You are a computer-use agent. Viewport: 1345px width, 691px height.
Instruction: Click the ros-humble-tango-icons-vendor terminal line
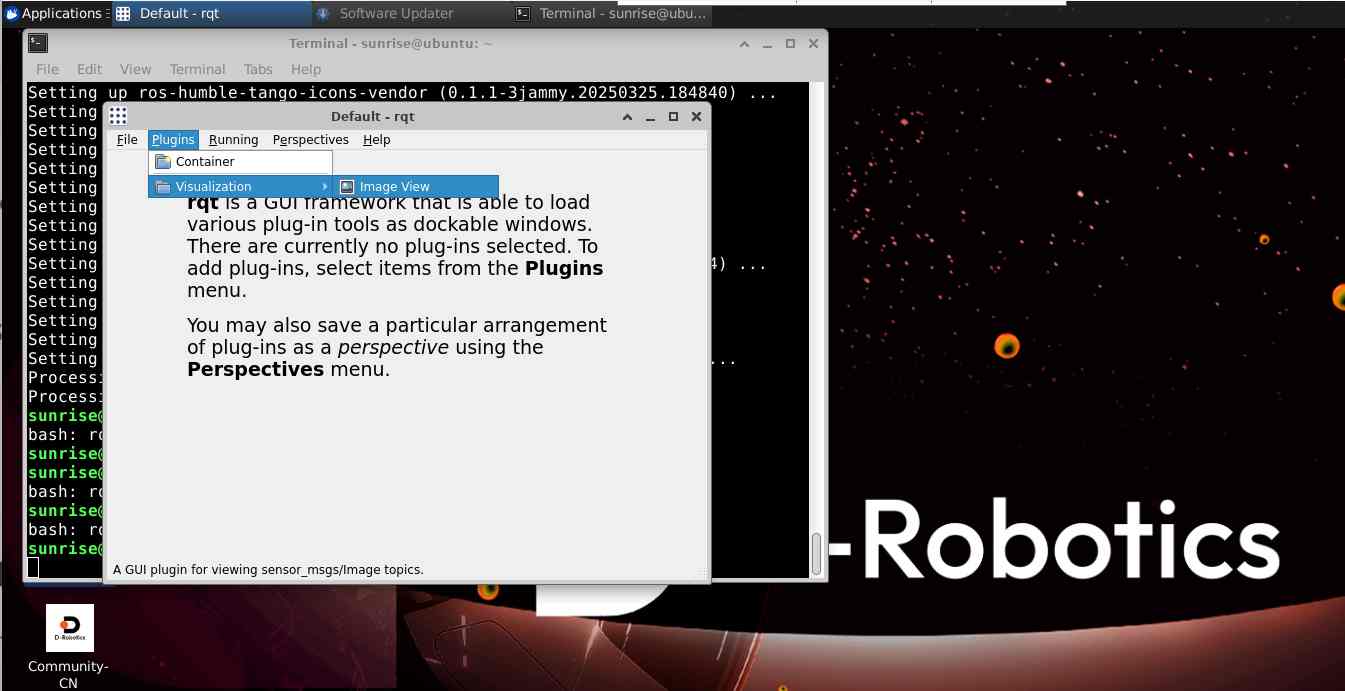pyautogui.click(x=403, y=93)
